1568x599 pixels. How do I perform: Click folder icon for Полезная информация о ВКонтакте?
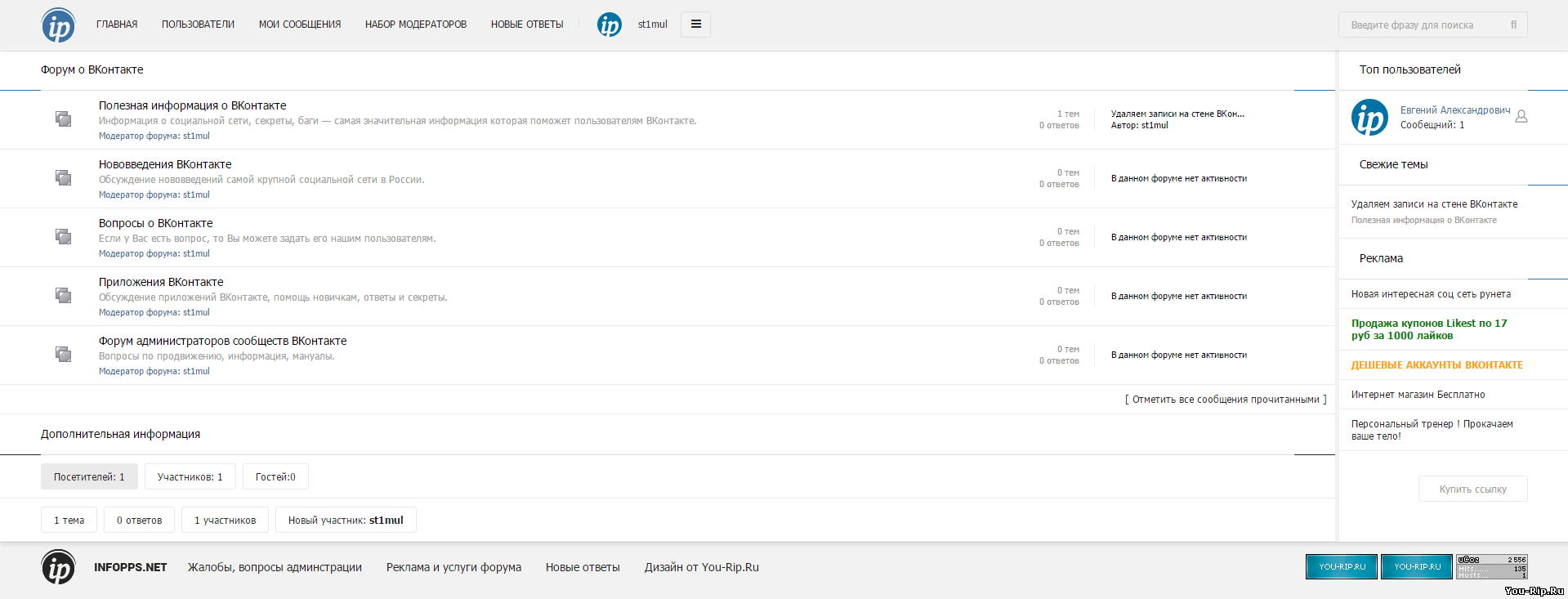pos(63,118)
